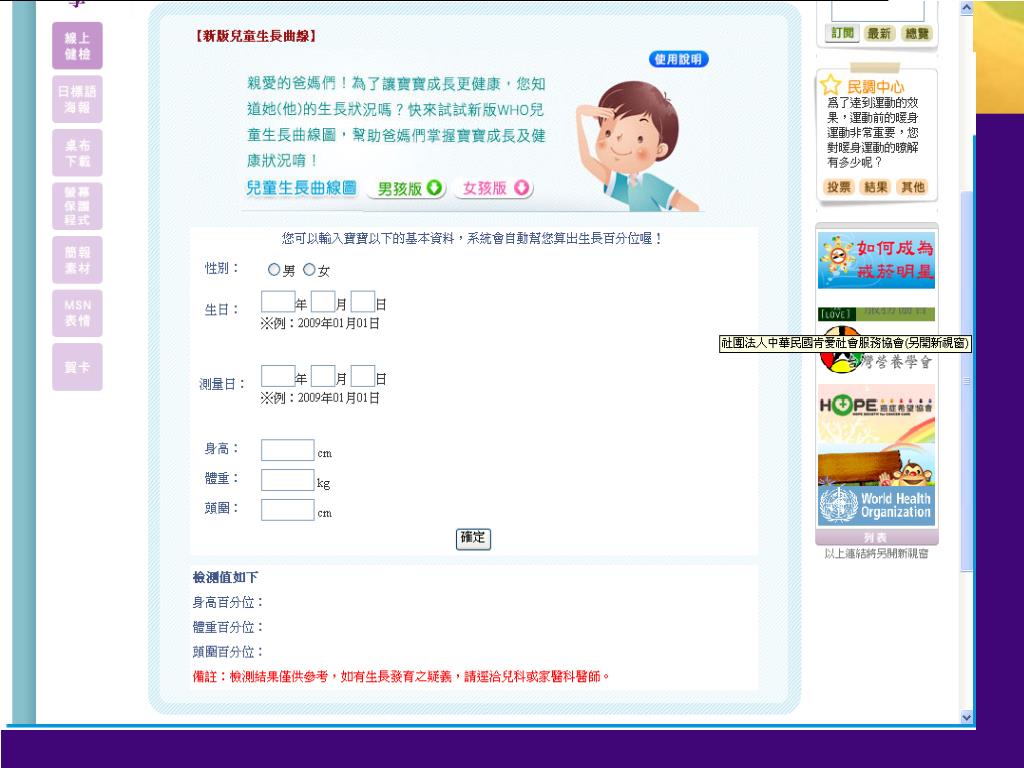The image size is (1024, 768).
Task: Open the 賀卡 sidebar item
Action: [x=77, y=367]
